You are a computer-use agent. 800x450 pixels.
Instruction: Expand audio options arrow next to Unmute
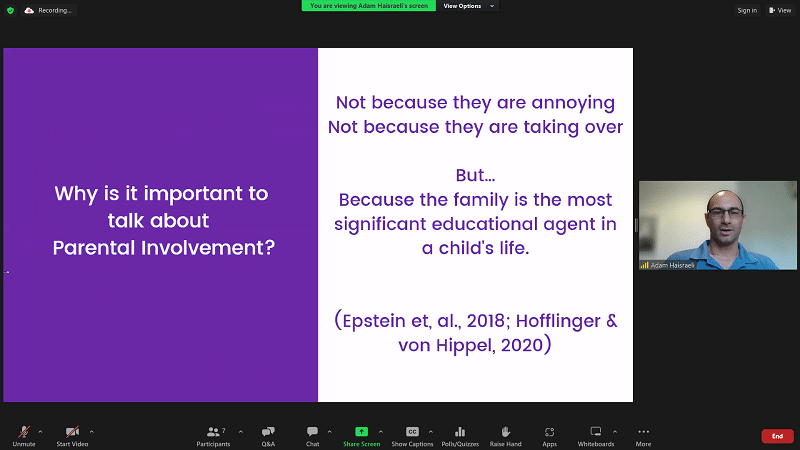click(x=40, y=431)
